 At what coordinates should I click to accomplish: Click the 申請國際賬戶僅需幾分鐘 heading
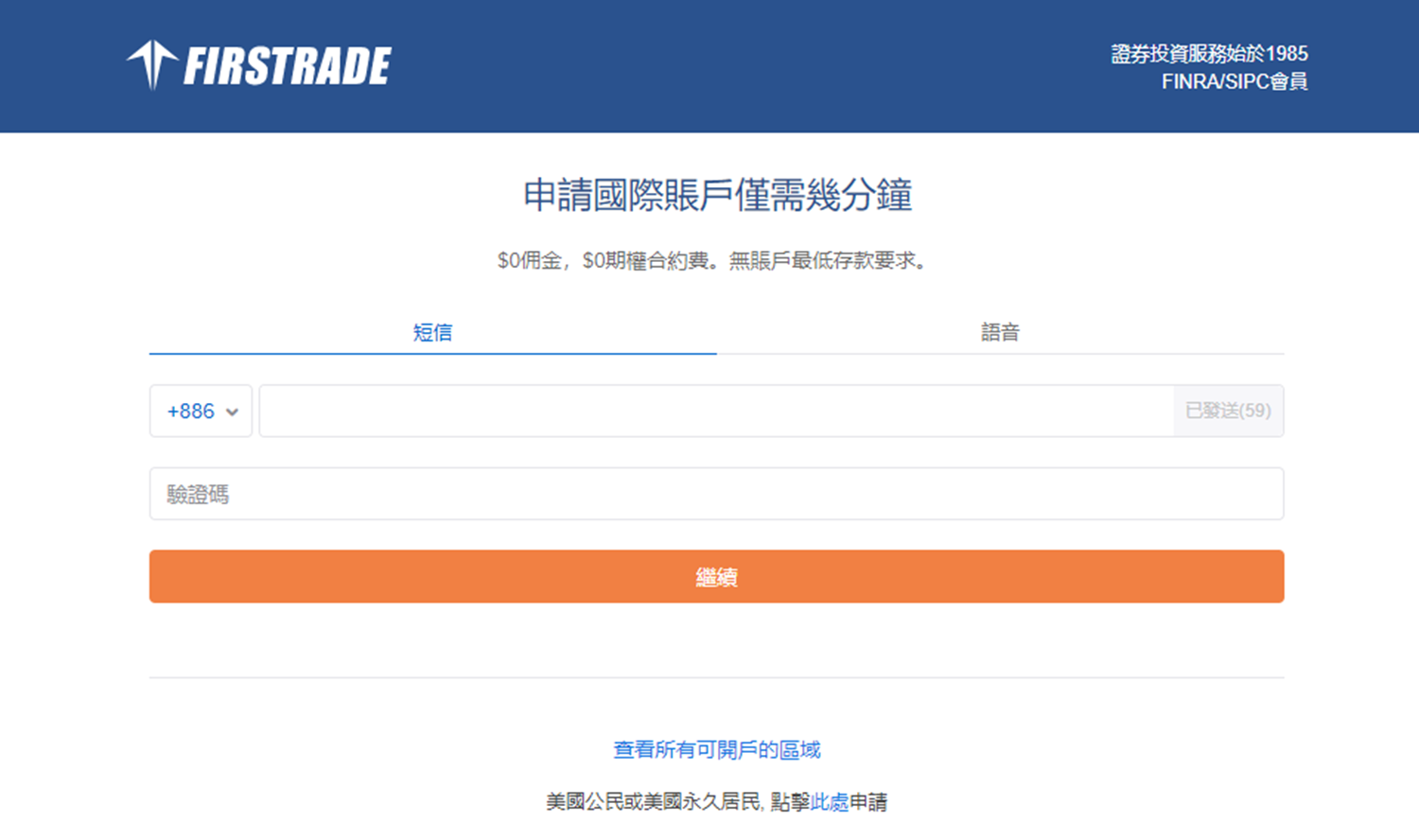[x=717, y=195]
